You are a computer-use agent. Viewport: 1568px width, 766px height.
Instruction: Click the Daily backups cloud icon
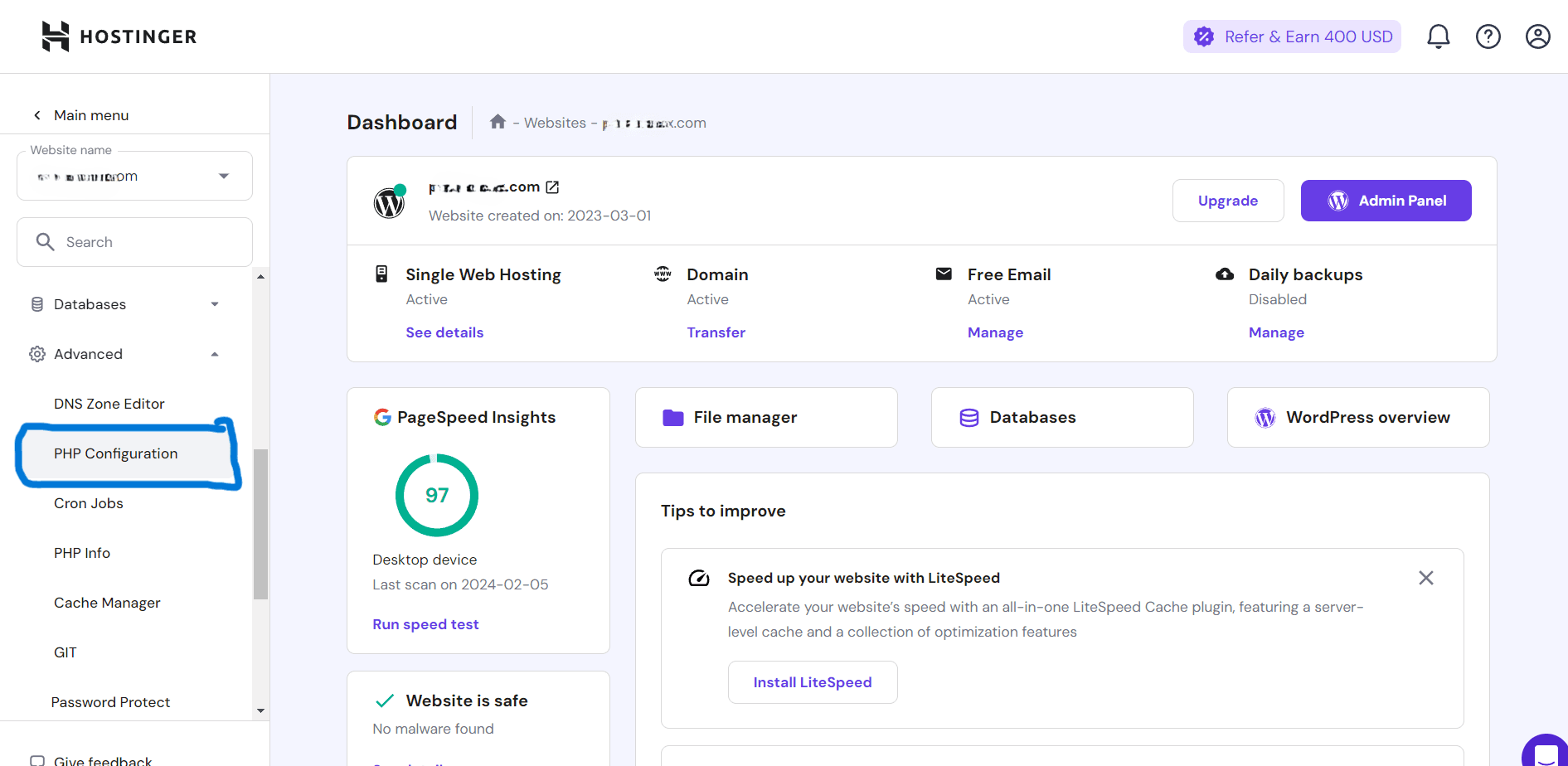pos(1225,274)
